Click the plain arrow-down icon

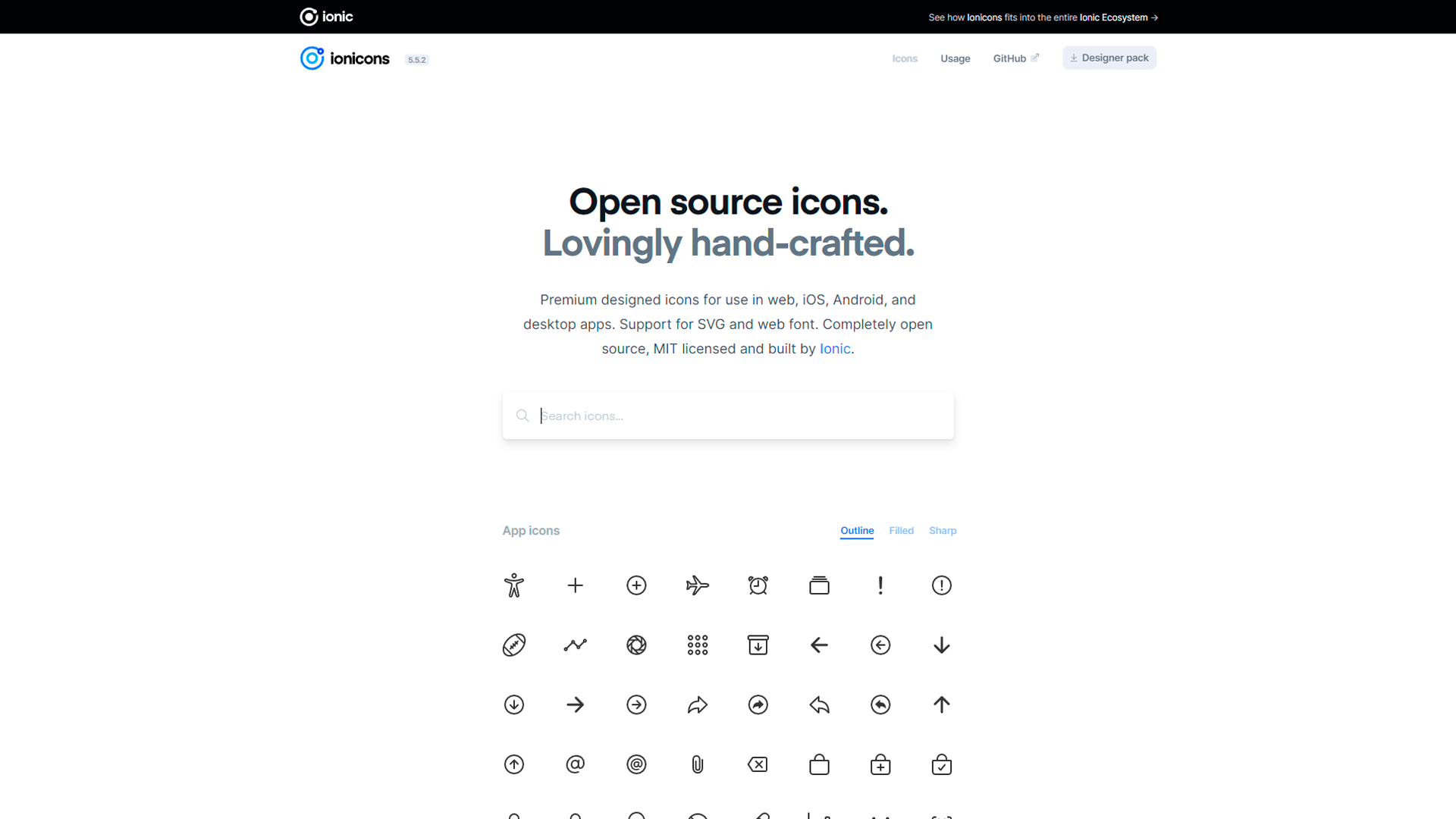942,645
